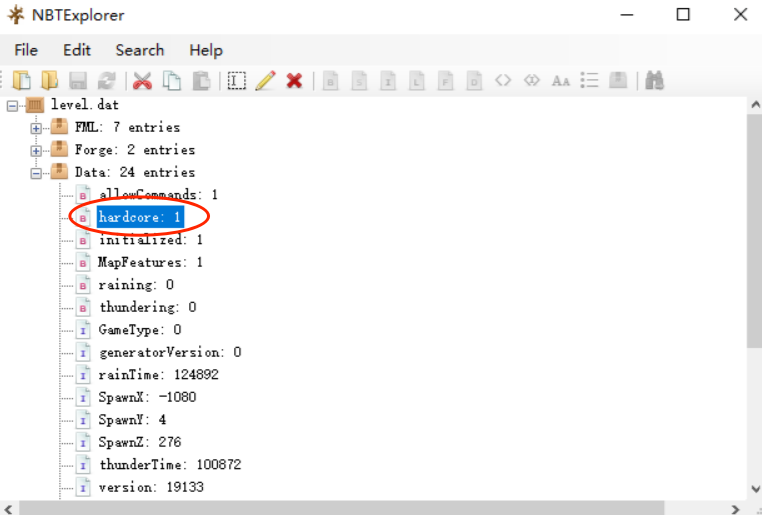Open the Search menu

click(x=139, y=50)
